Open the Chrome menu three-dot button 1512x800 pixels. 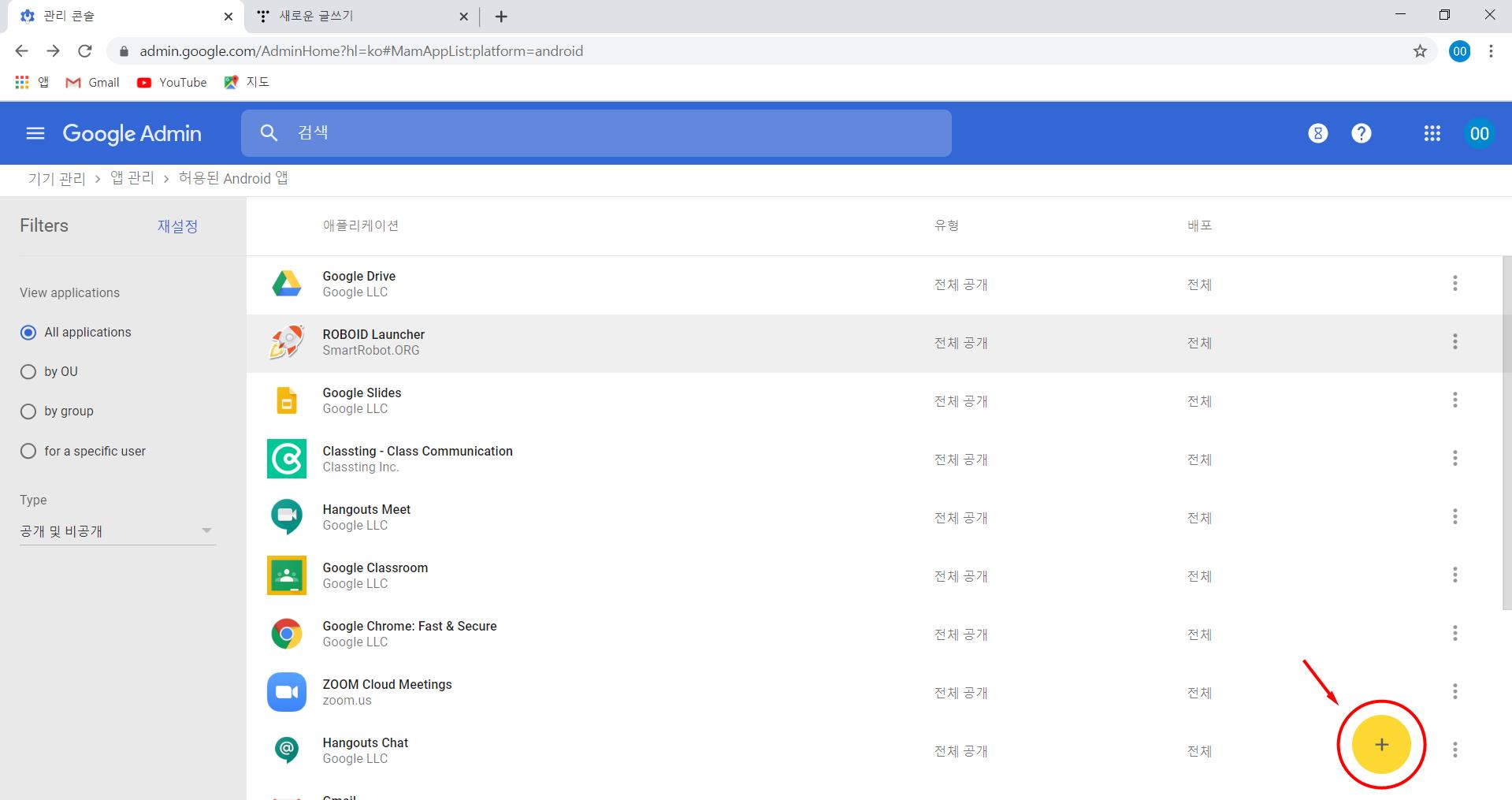coord(1491,51)
